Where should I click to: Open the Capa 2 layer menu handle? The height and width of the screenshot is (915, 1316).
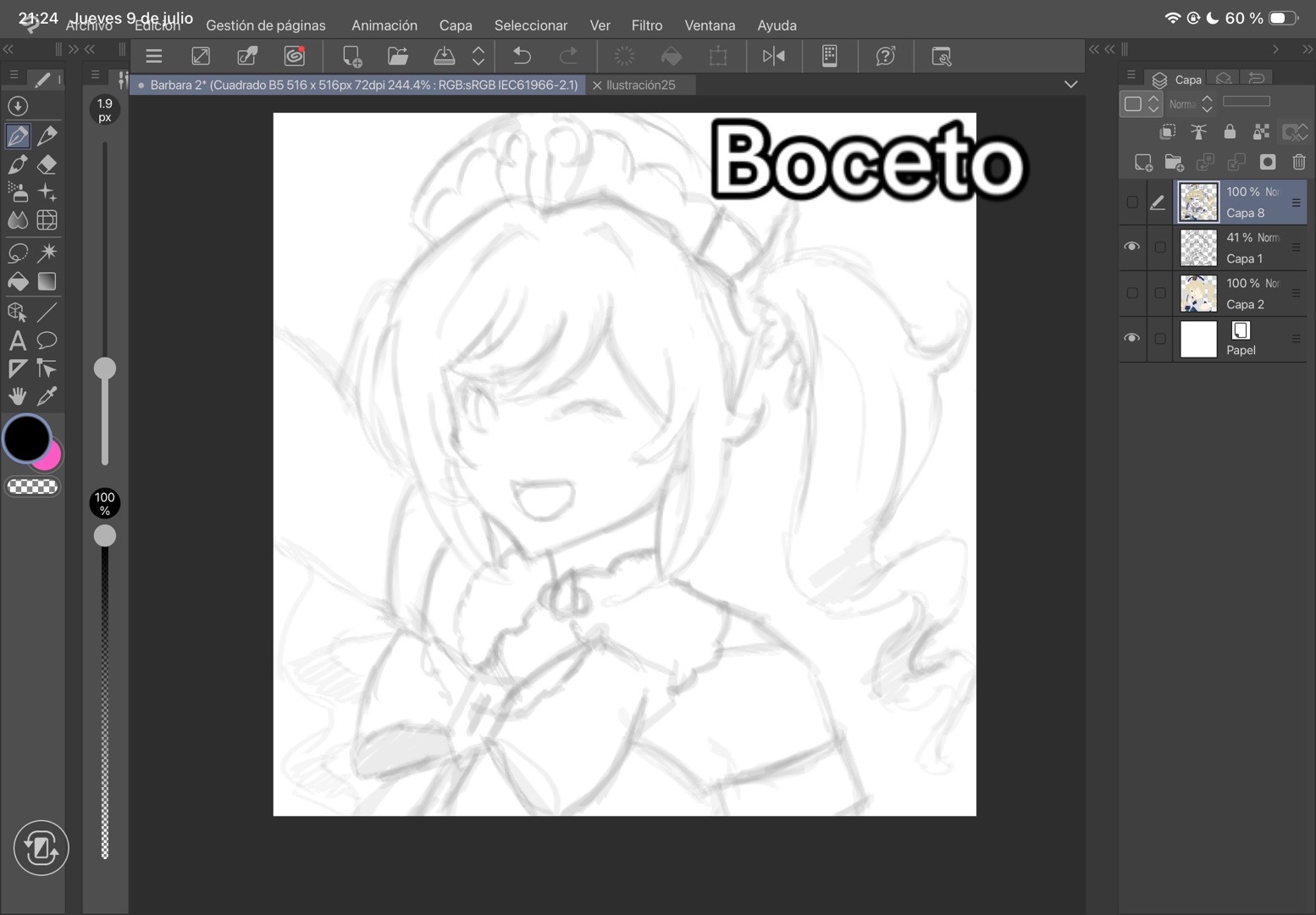tap(1296, 293)
